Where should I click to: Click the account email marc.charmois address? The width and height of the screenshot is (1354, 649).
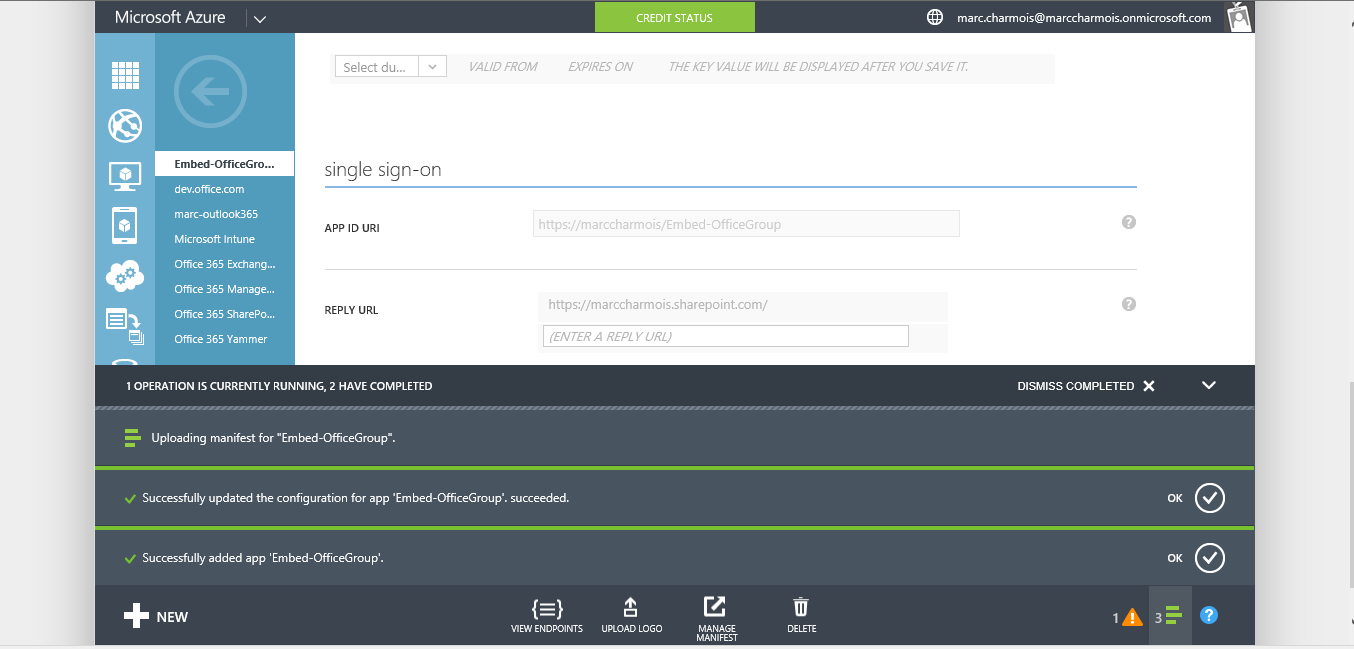(x=1083, y=18)
